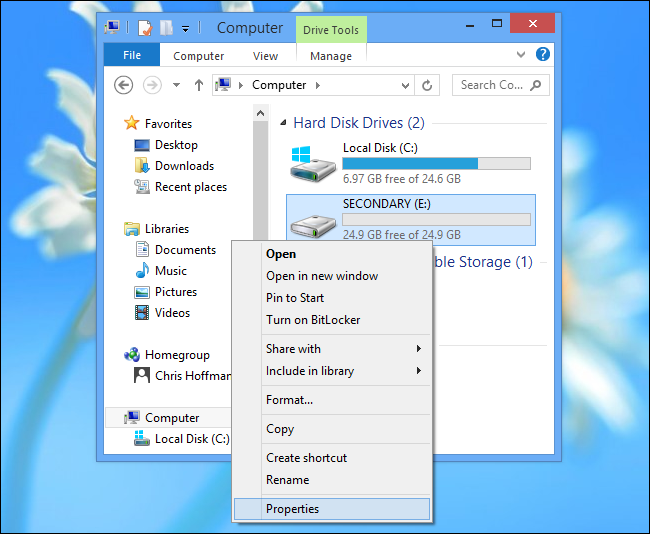This screenshot has height=534, width=650.
Task: Select the Local Disk (C:) drive icon
Action: click(313, 163)
